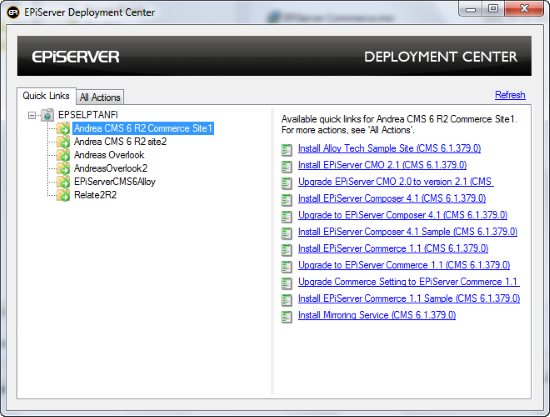Click the EPiServer title bar app icon

tap(13, 13)
